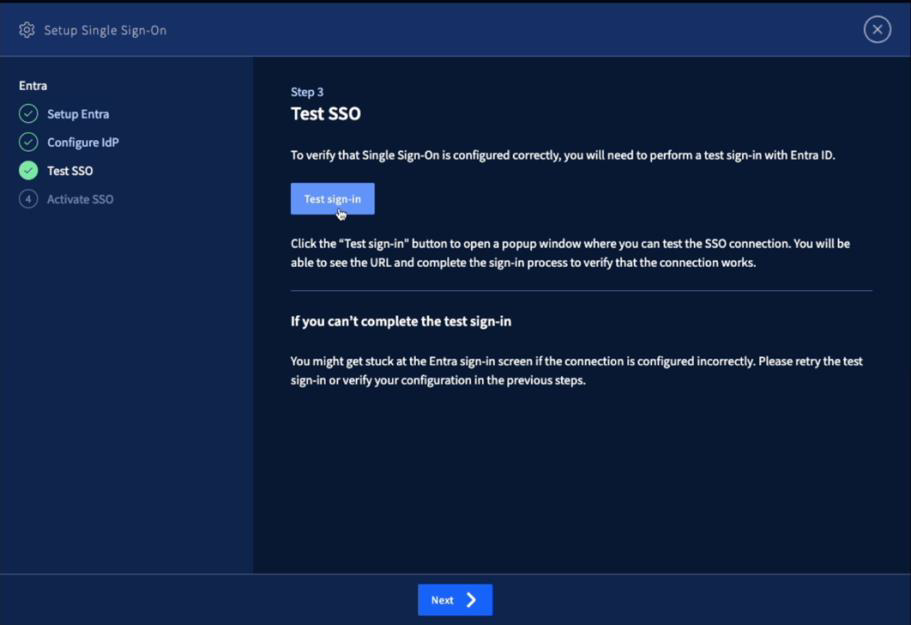Click the Step 3 label

307,92
